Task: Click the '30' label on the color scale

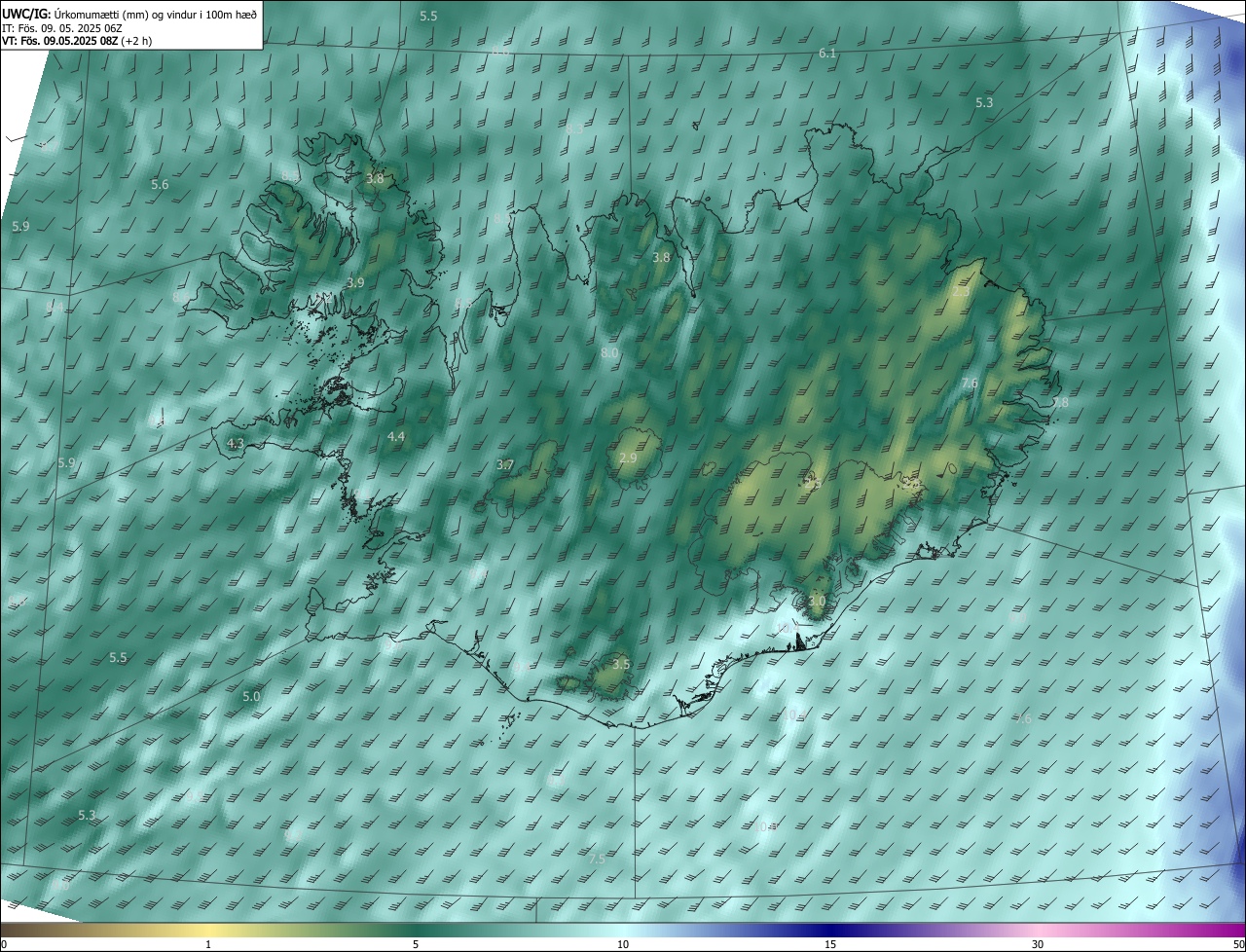Action: point(1038,944)
